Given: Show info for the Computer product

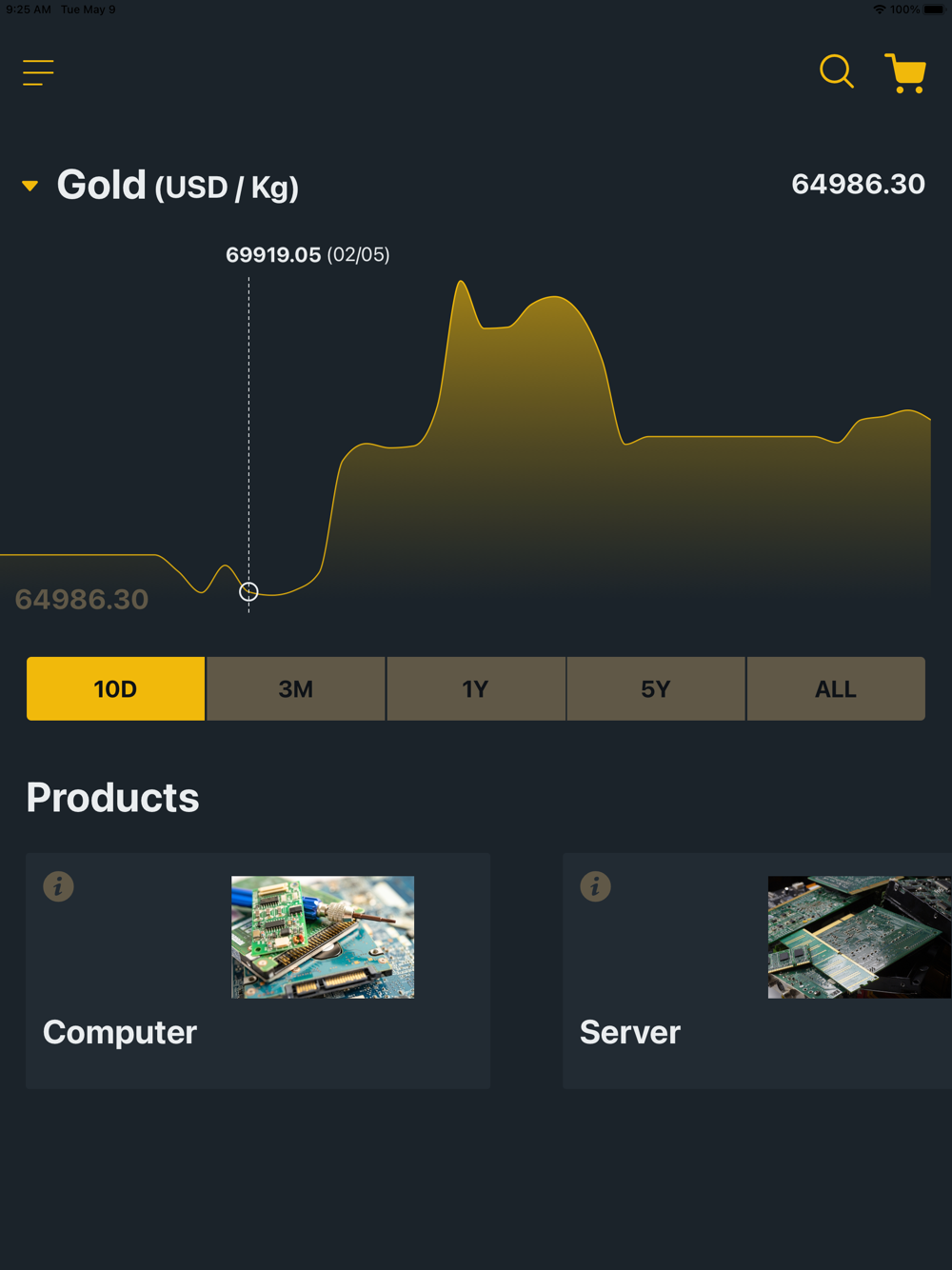Looking at the screenshot, I should (x=58, y=886).
